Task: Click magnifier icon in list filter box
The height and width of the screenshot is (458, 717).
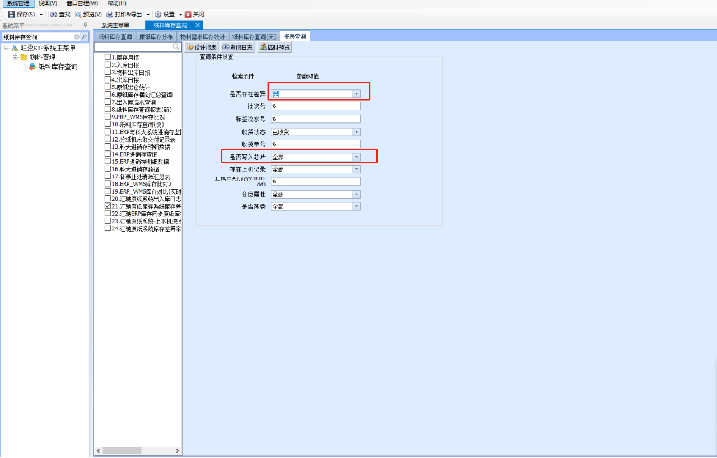Action: 177,47
